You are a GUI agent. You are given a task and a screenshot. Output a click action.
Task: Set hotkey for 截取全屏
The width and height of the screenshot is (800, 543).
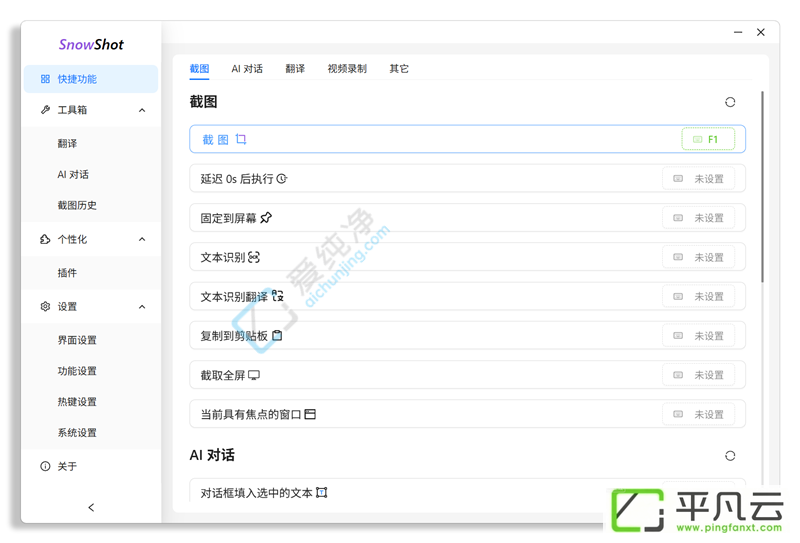[698, 375]
